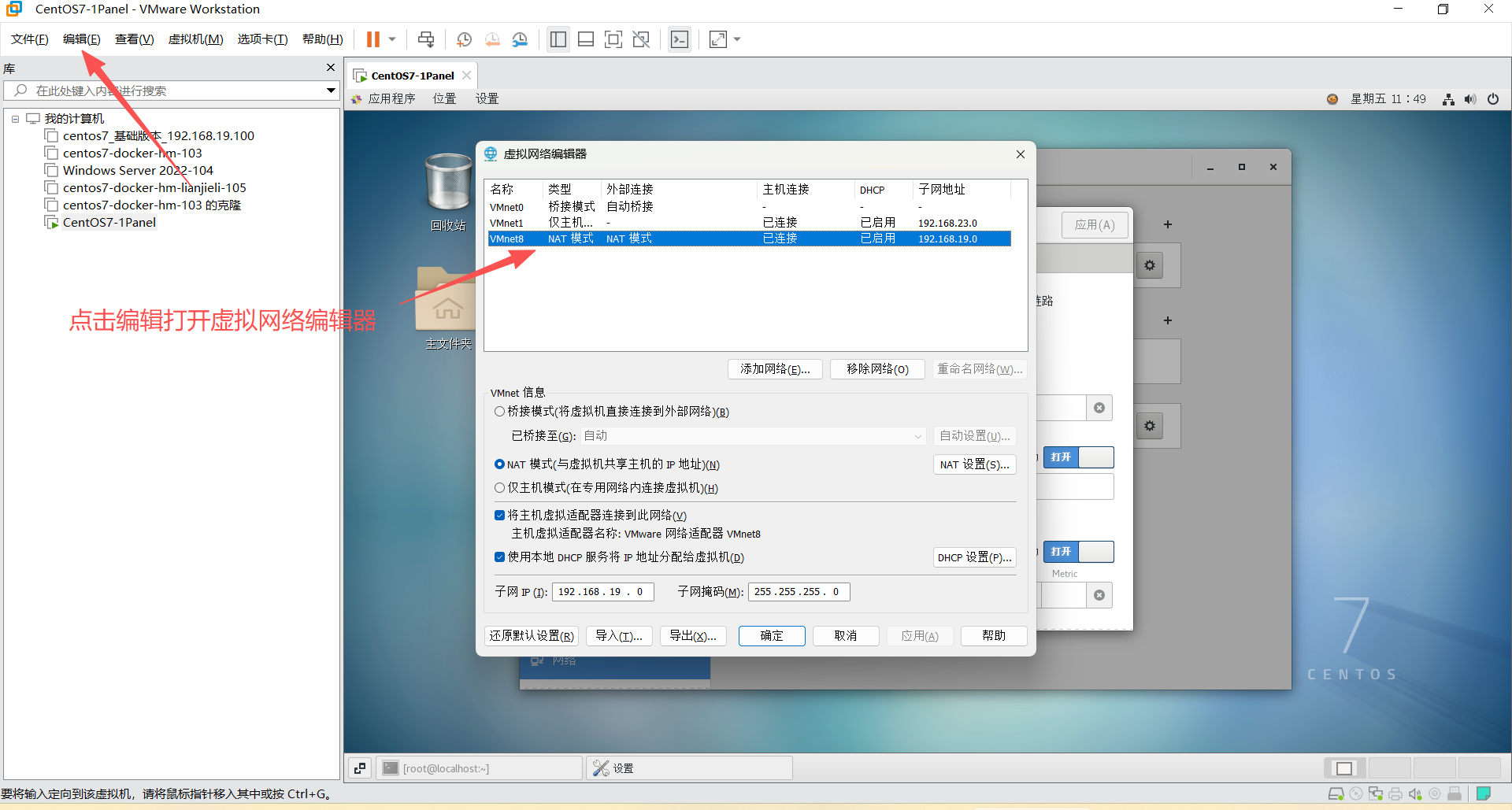Expand the stretch display dropdown arrow
The image size is (1512, 810).
click(x=737, y=39)
